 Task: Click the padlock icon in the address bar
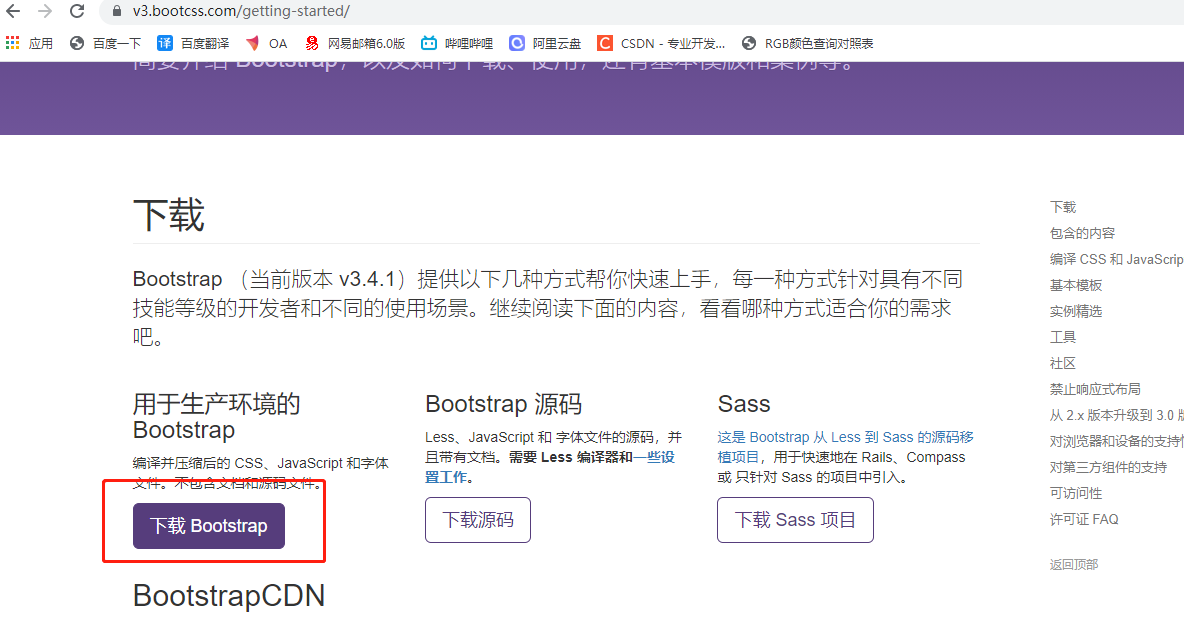(x=116, y=11)
